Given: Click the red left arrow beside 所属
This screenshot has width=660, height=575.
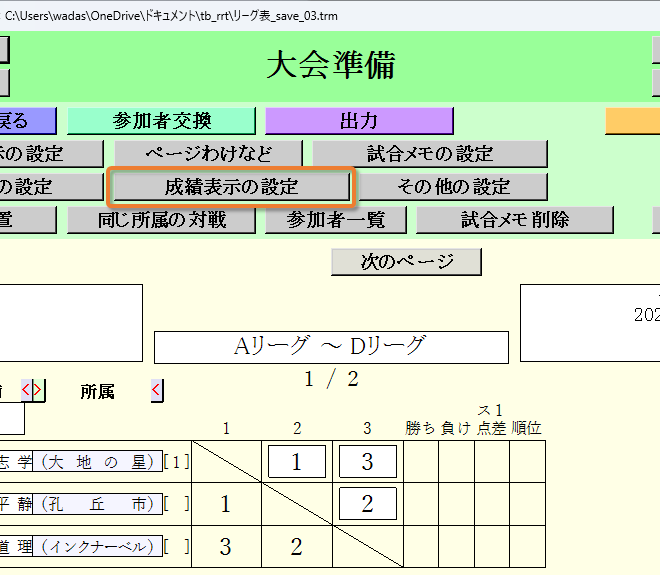Looking at the screenshot, I should coord(157,390).
